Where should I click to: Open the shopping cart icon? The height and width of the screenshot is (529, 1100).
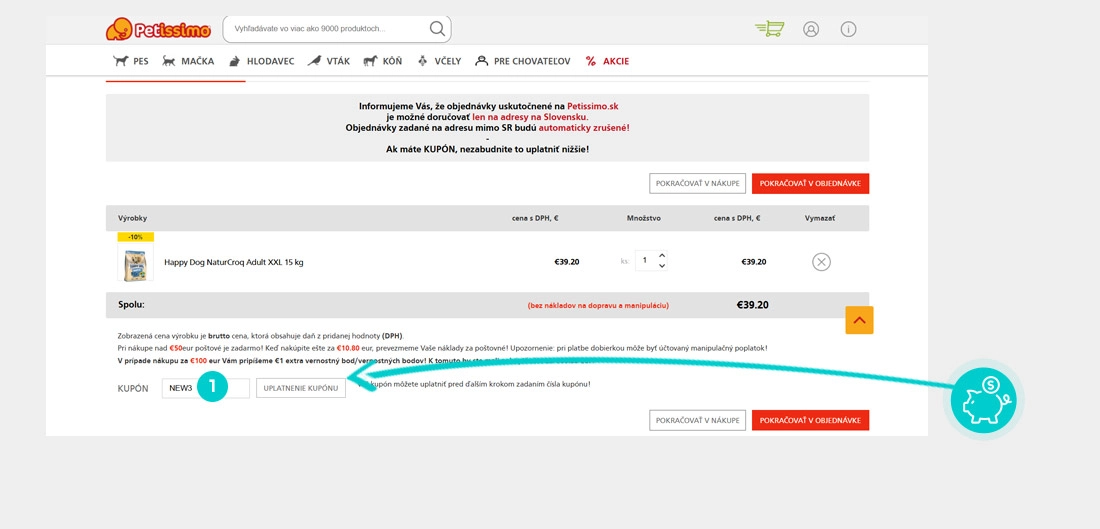(769, 29)
